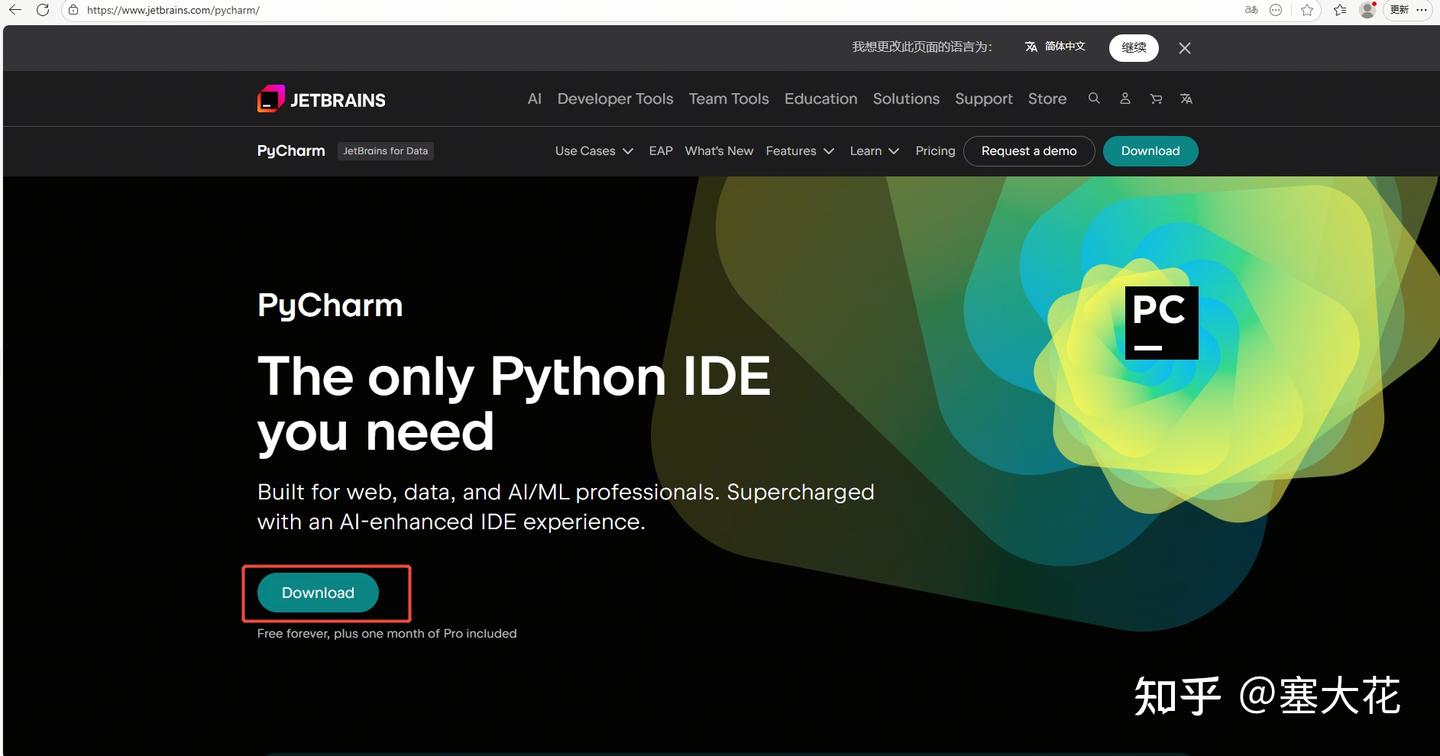Screen dimensions: 1440x756
Task: Select the 简体中文 language option
Action: click(x=1055, y=47)
